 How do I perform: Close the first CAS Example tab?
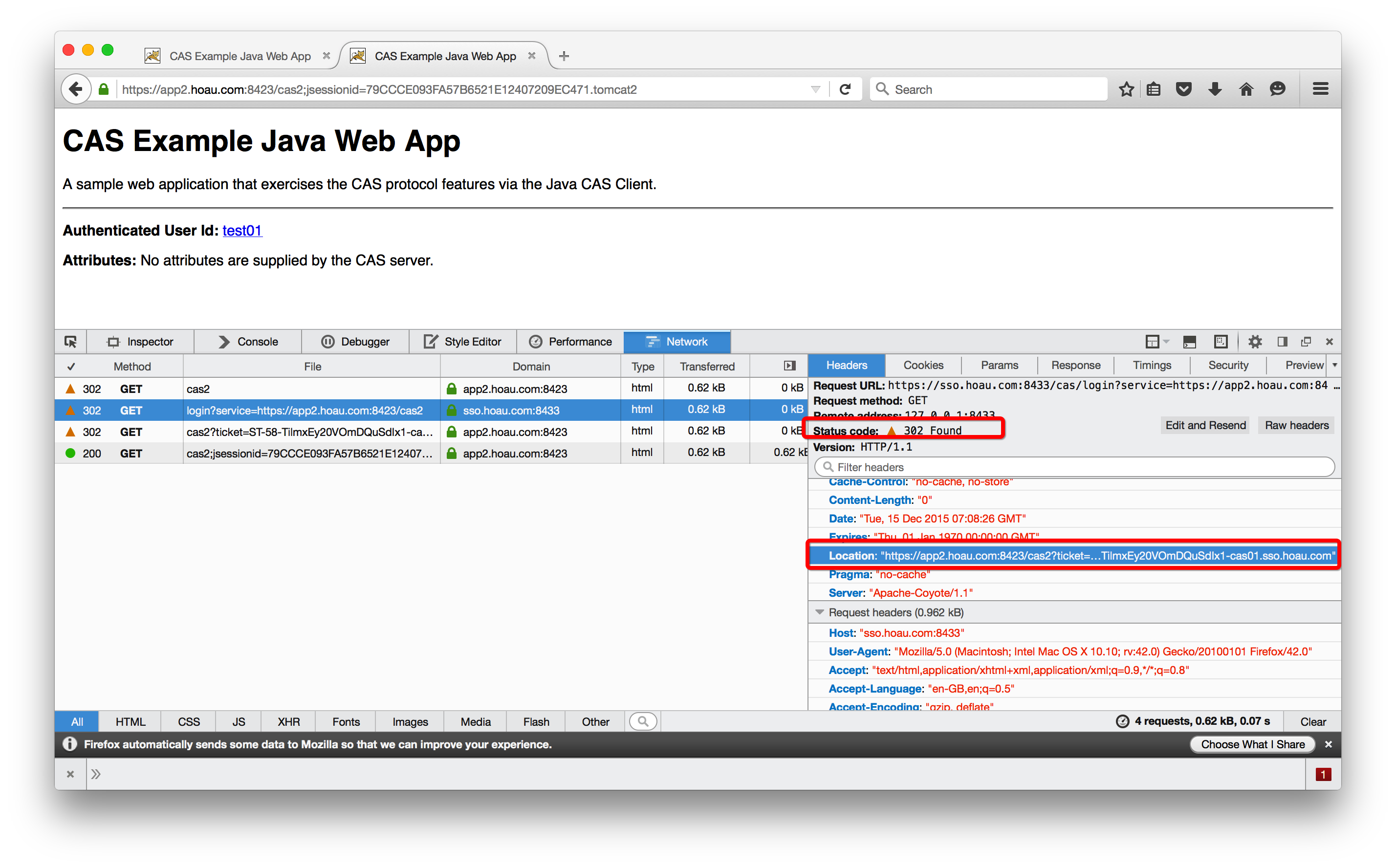pyautogui.click(x=326, y=56)
